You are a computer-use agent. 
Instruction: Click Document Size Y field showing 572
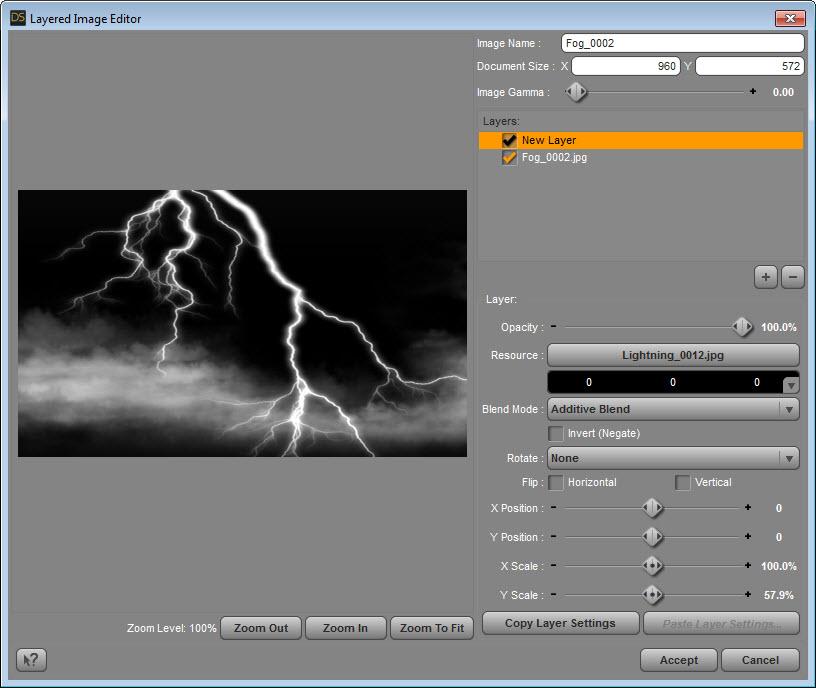(x=750, y=66)
